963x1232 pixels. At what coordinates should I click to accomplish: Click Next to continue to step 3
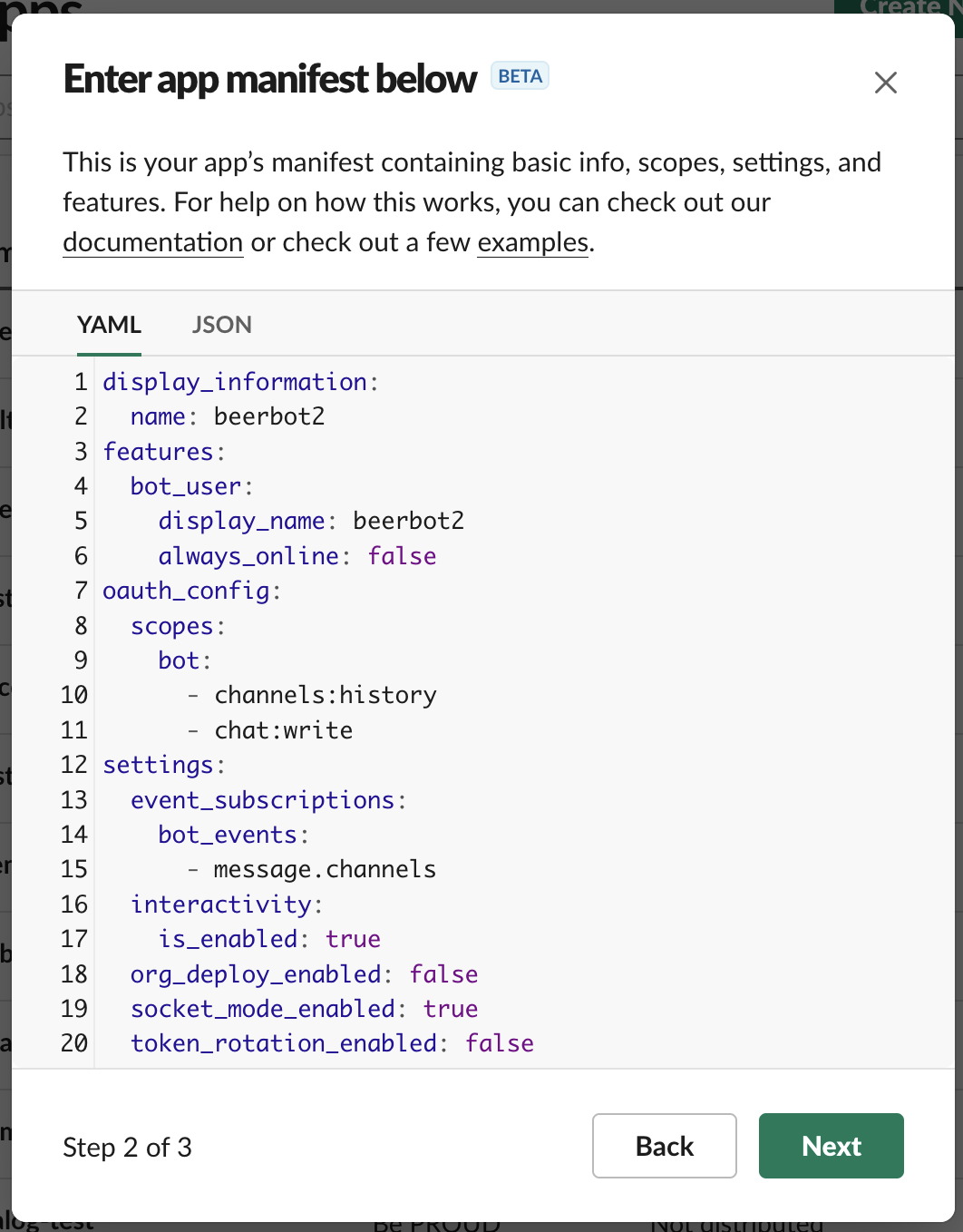tap(831, 1146)
